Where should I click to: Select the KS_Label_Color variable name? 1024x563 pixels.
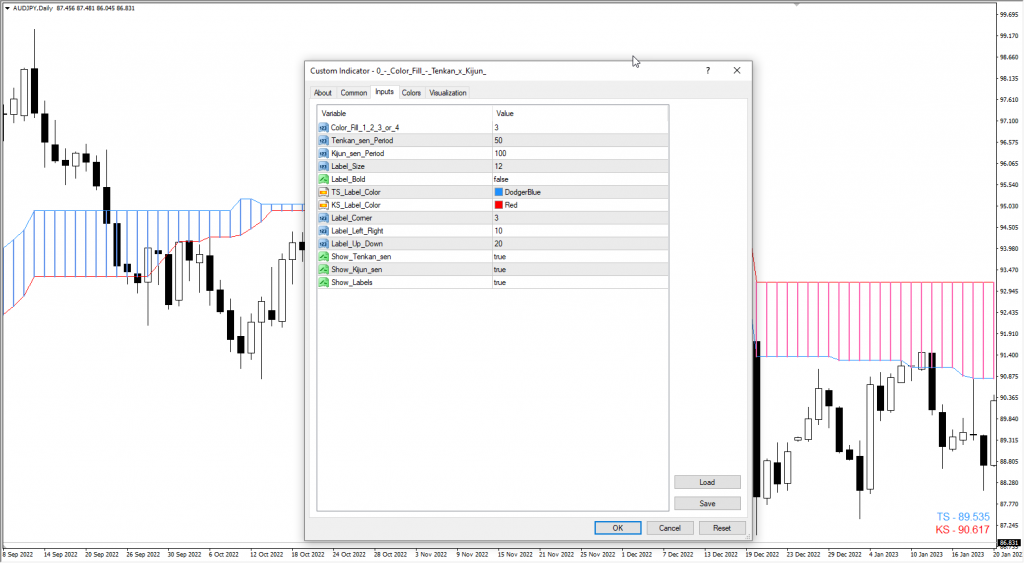click(x=356, y=205)
